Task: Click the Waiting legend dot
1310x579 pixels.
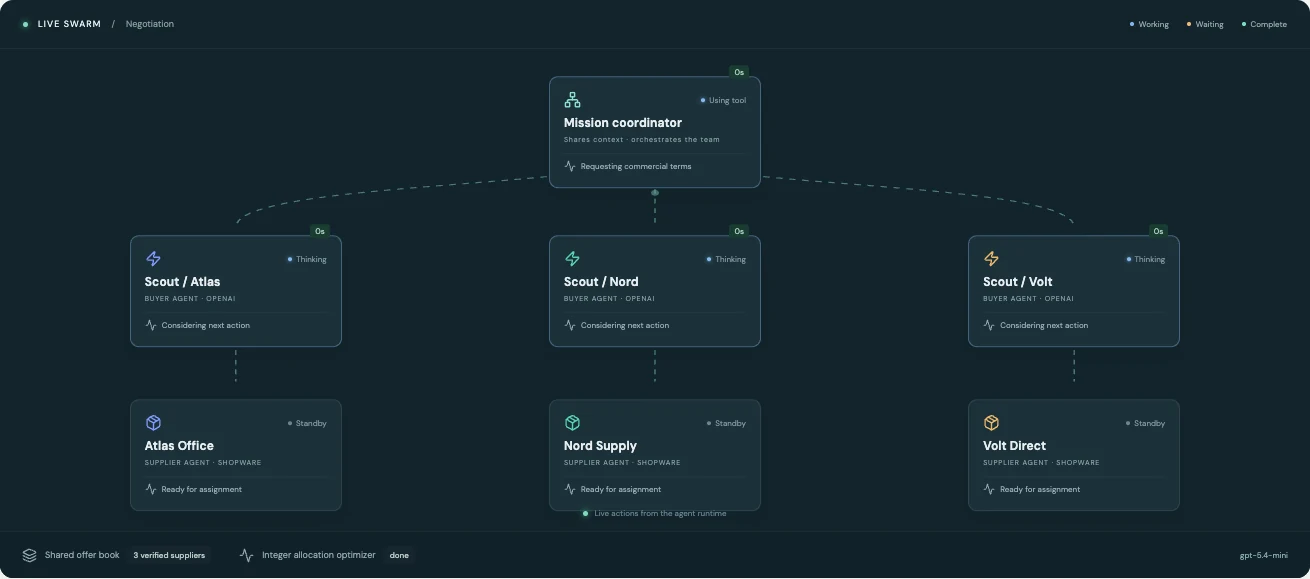Action: pyautogui.click(x=1189, y=24)
